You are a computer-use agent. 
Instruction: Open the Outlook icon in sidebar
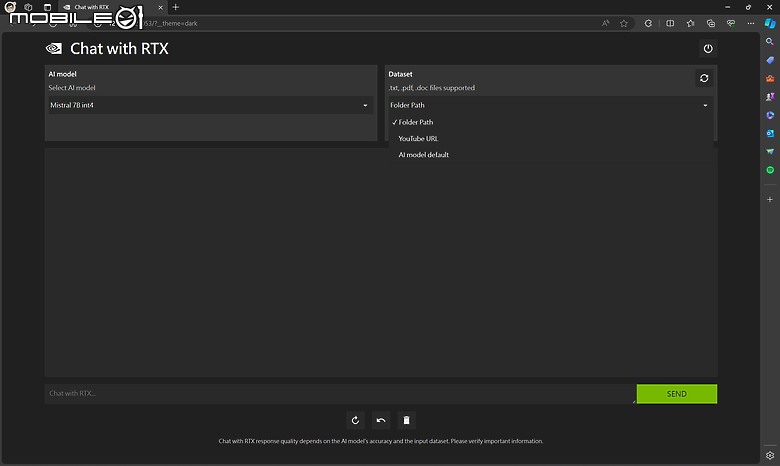[770, 133]
